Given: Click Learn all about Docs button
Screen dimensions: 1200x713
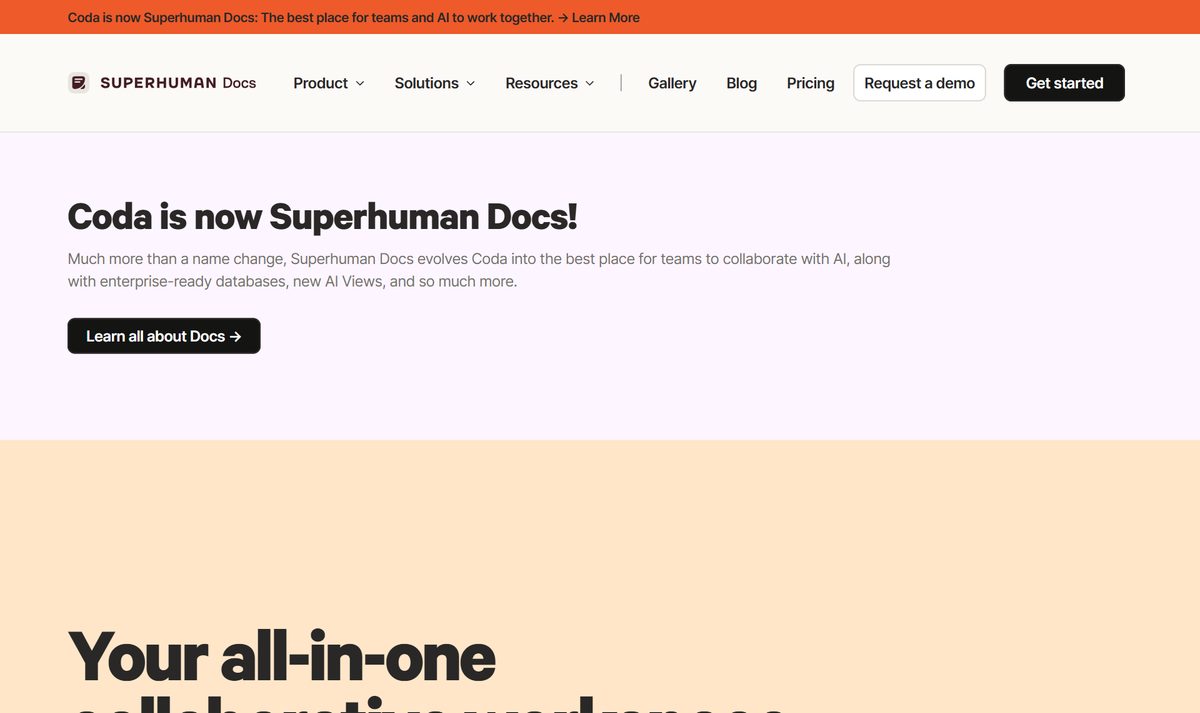Looking at the screenshot, I should pos(164,336).
